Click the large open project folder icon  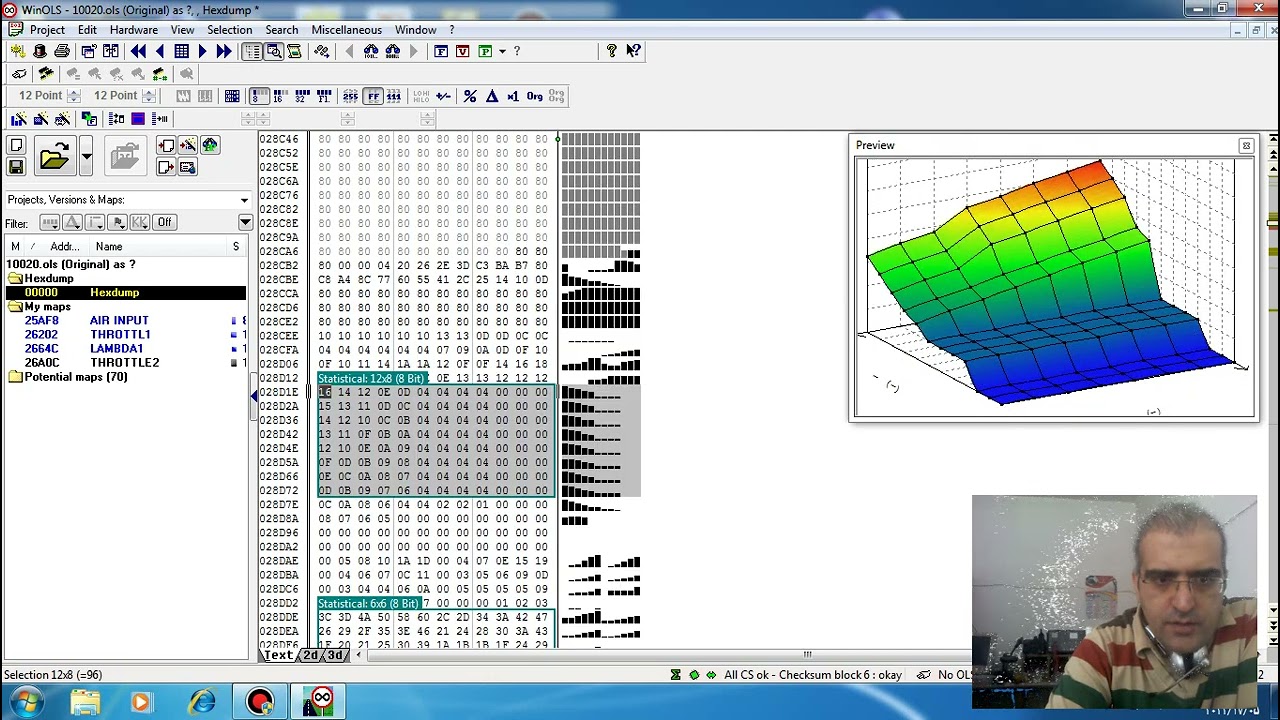click(x=55, y=155)
